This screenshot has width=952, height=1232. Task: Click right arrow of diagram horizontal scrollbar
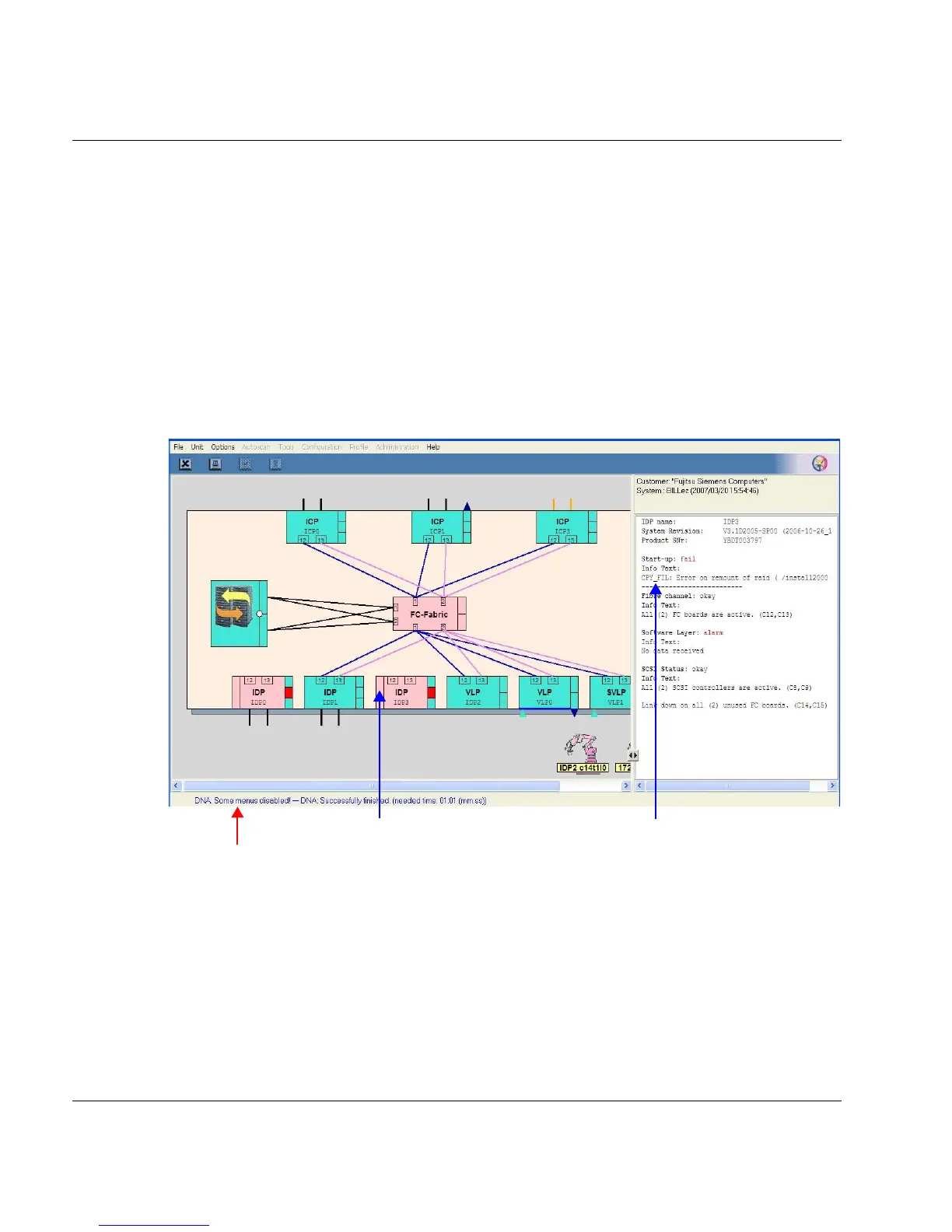[626, 786]
